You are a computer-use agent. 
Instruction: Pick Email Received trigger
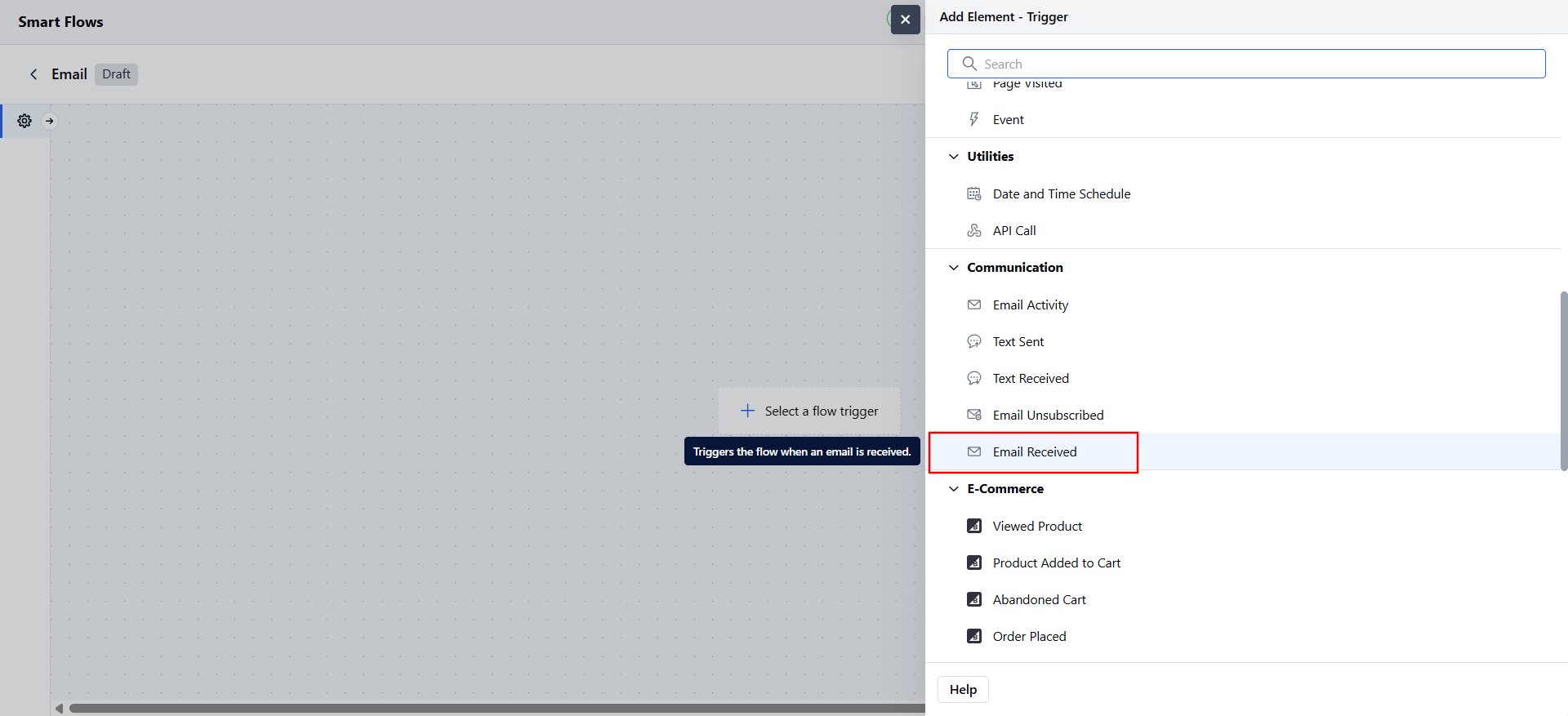[x=1244, y=451]
